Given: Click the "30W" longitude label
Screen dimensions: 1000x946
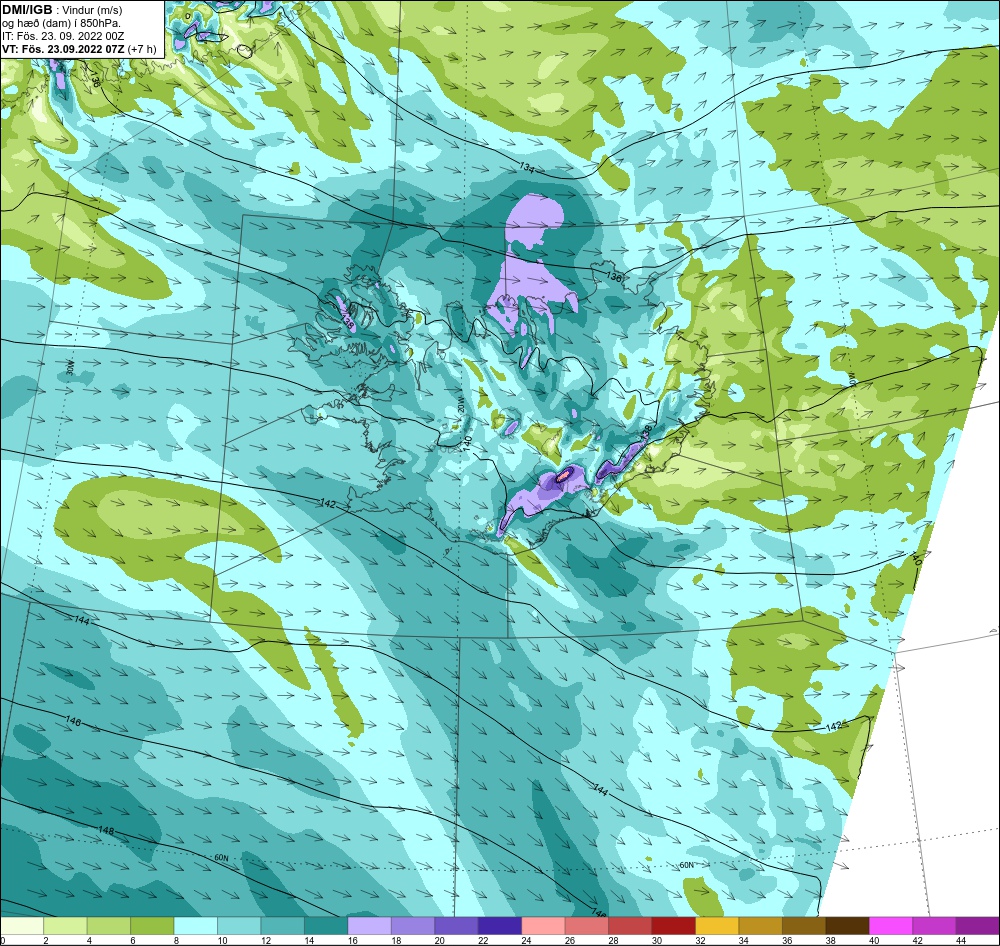Looking at the screenshot, I should click(x=70, y=368).
